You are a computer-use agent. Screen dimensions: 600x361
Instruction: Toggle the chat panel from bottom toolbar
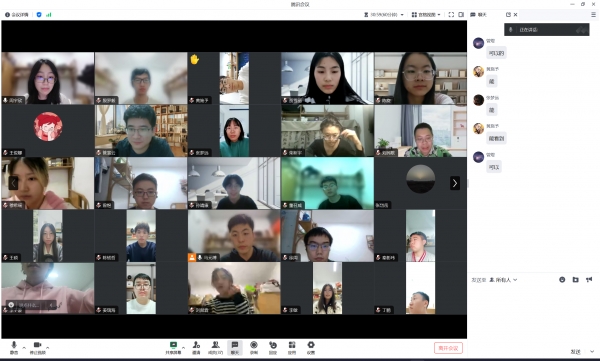235,347
